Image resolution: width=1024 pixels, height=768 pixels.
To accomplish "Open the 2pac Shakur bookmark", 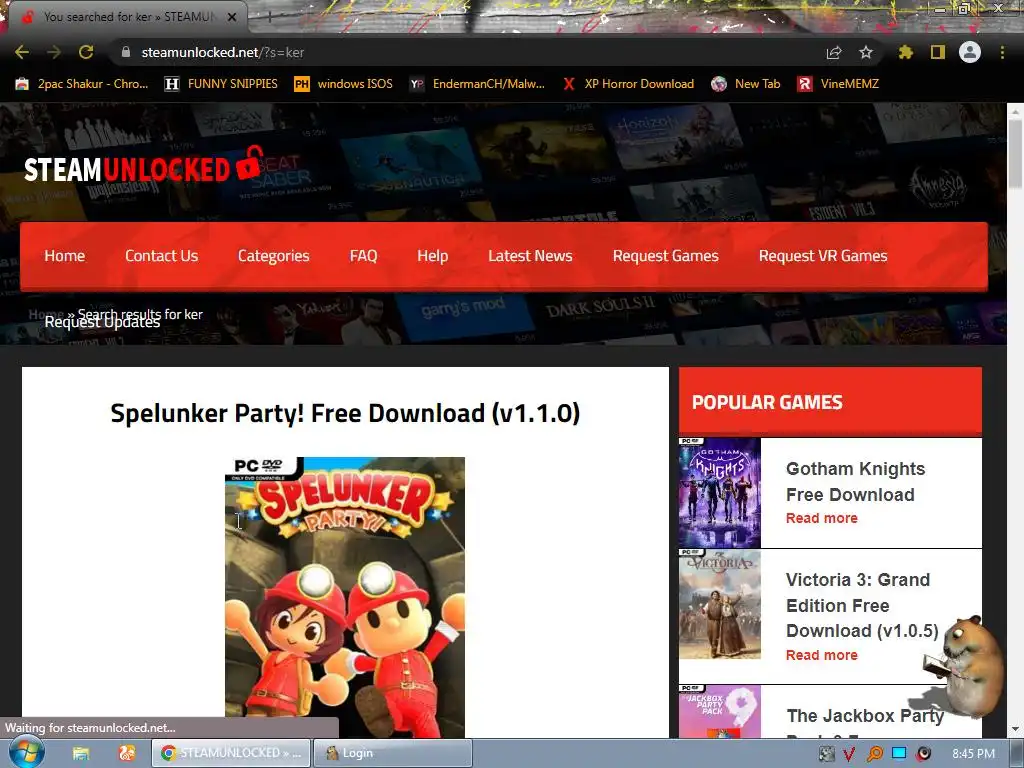I will pos(82,84).
